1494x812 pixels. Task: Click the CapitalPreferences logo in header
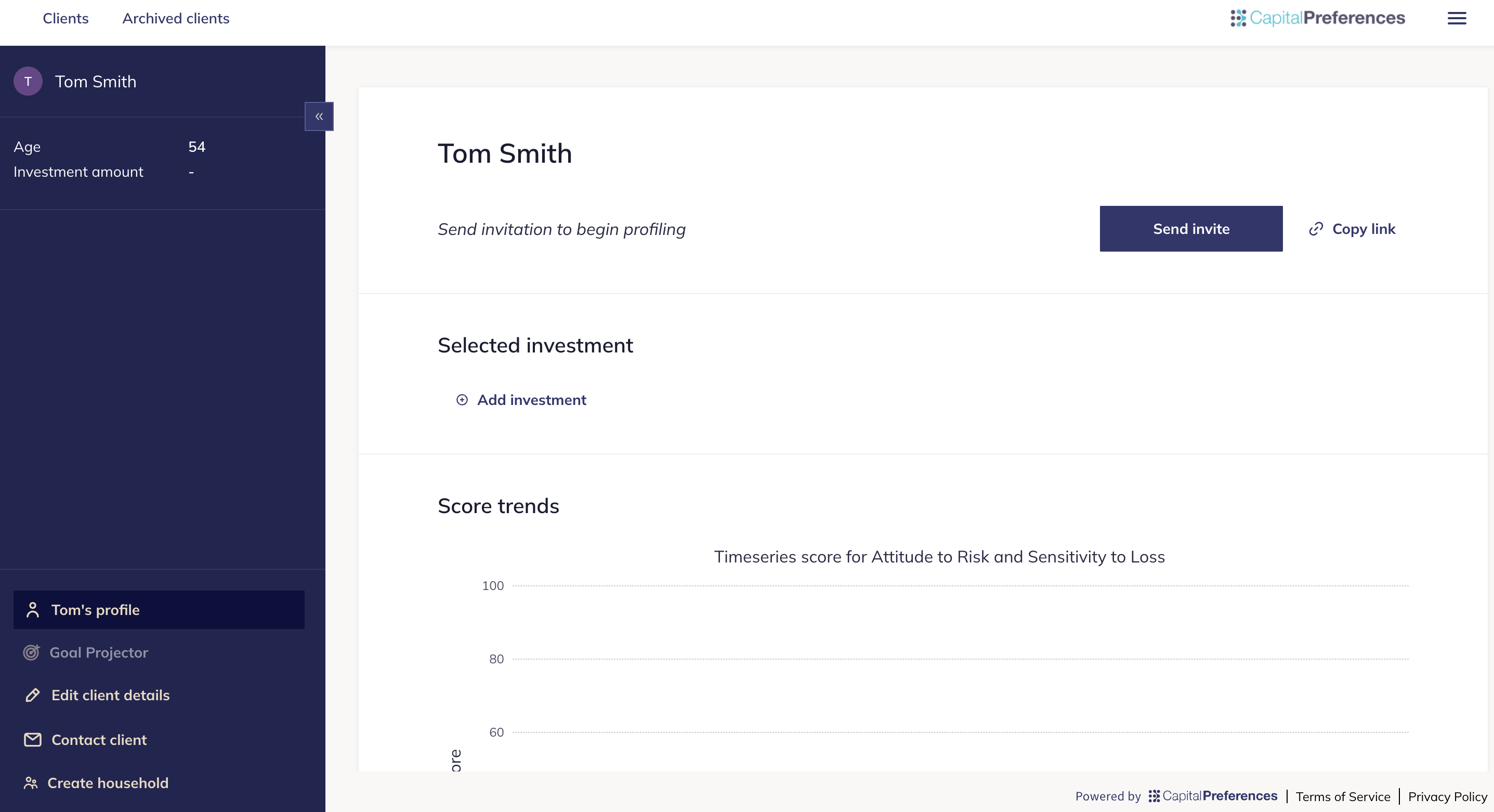point(1318,18)
